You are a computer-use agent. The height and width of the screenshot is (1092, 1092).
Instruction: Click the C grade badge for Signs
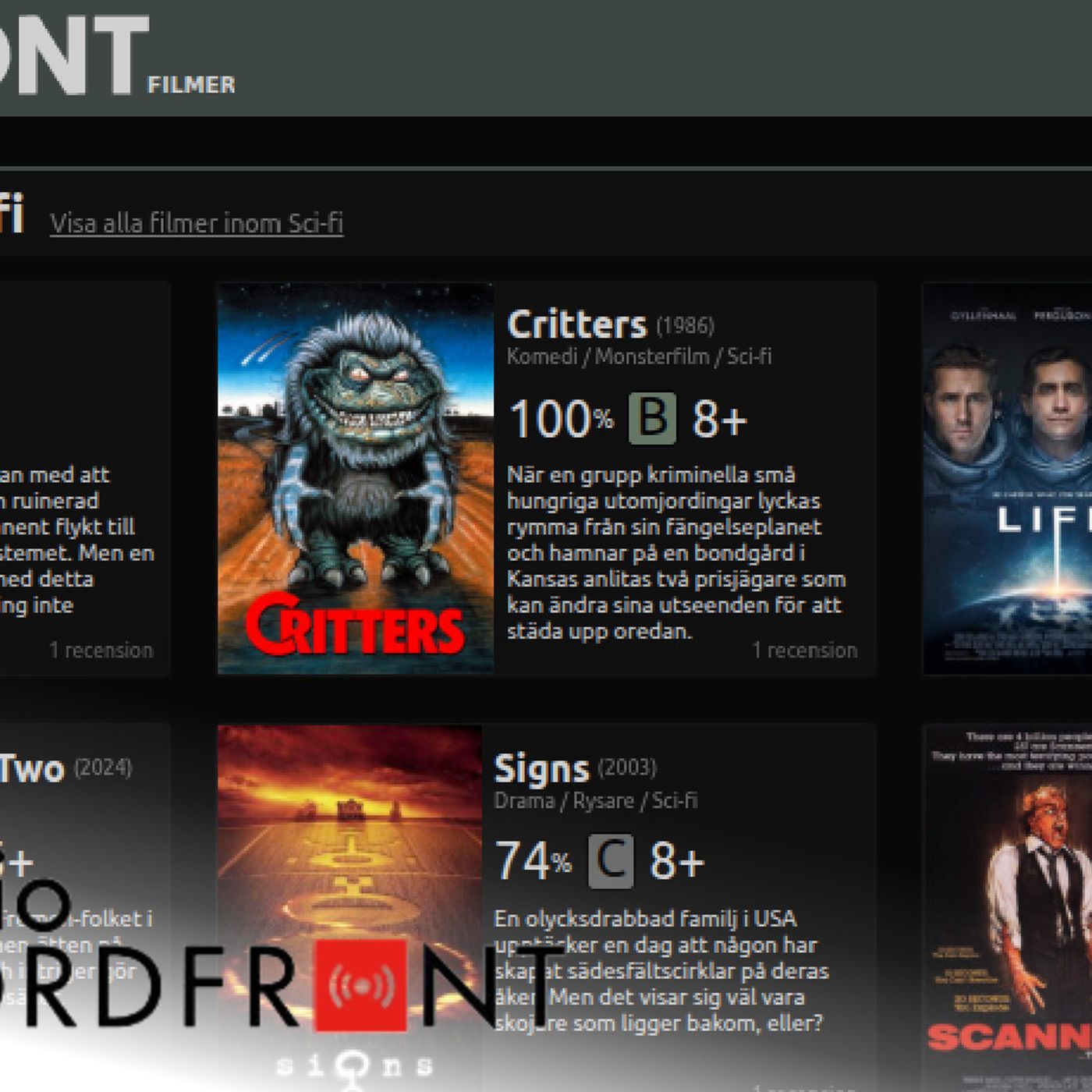(610, 861)
